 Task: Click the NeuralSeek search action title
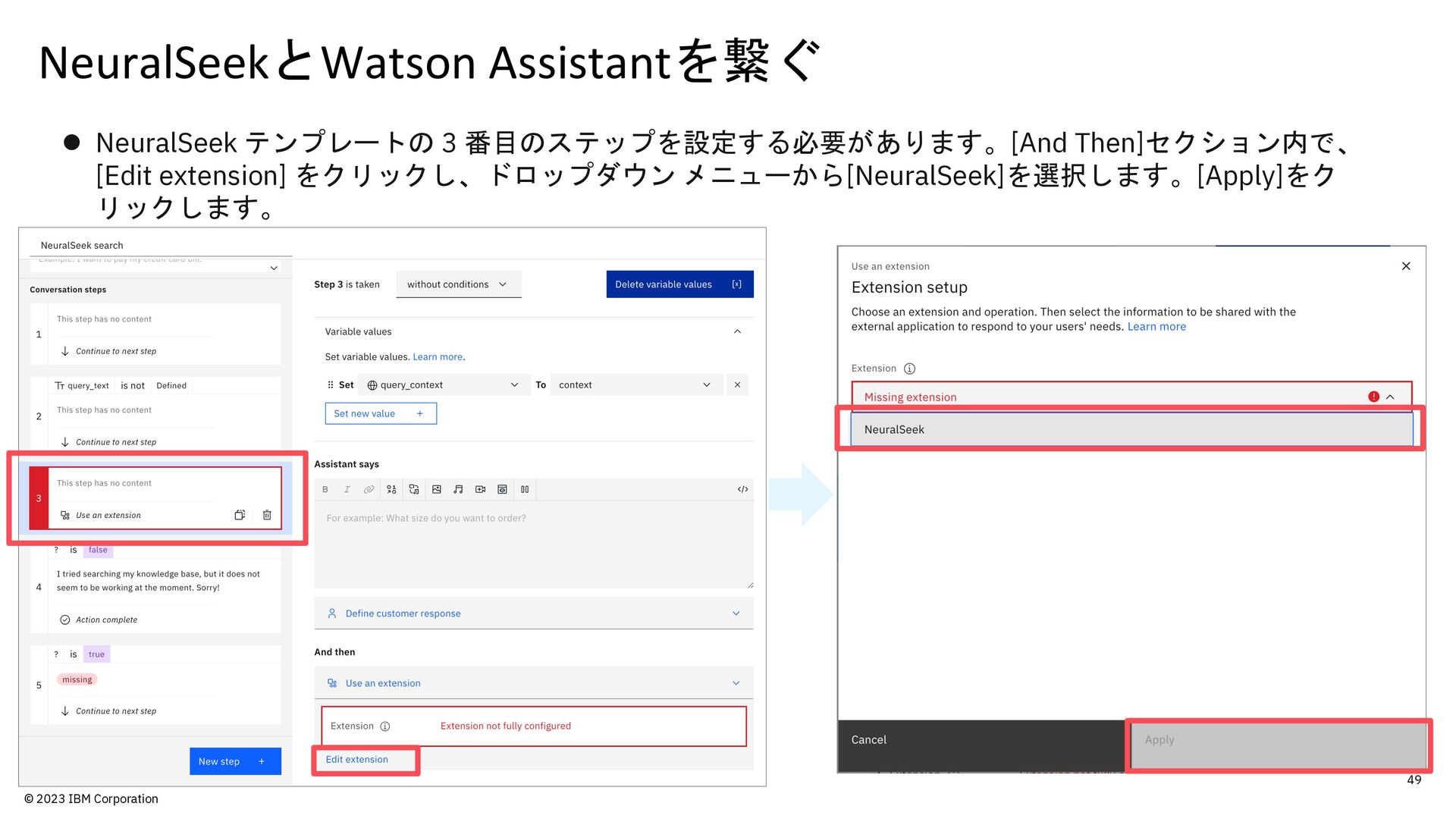click(82, 246)
